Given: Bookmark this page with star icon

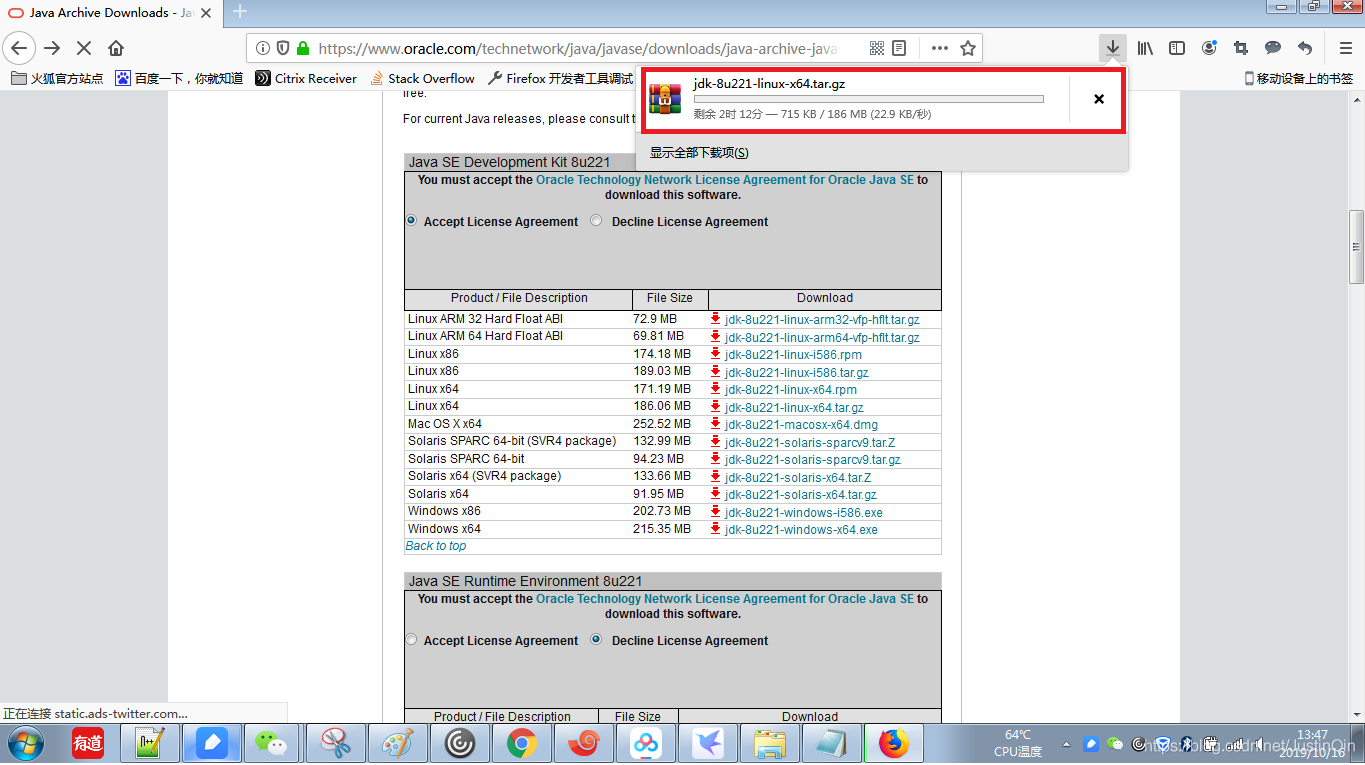Looking at the screenshot, I should click(967, 48).
